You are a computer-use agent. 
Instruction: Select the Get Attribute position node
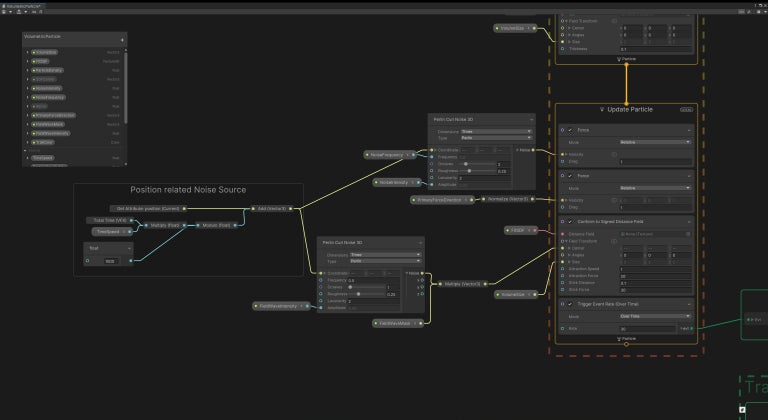148,208
